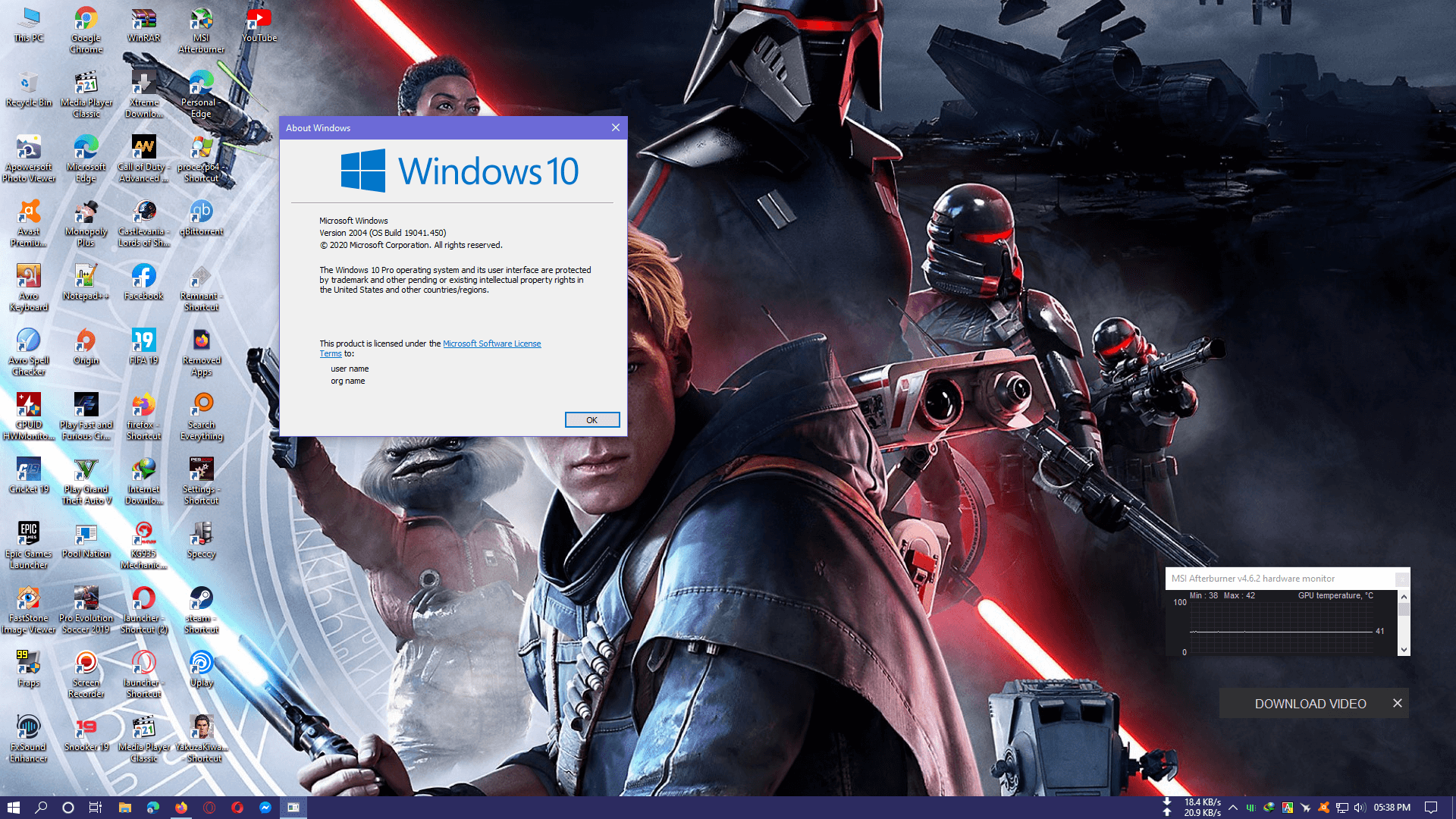1456x819 pixels.
Task: Expand hidden system tray icons
Action: (1233, 808)
